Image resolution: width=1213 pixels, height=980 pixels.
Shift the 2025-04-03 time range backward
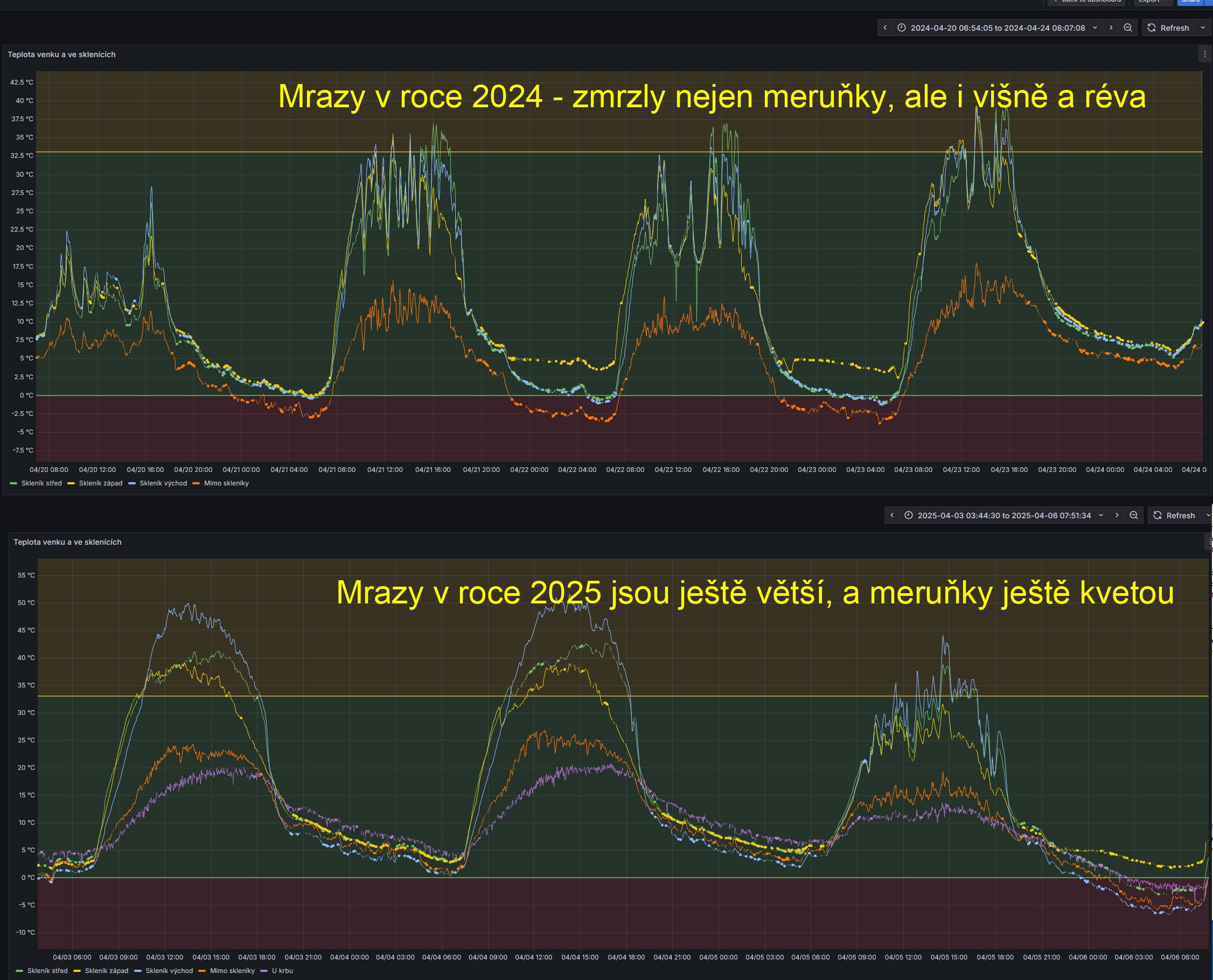892,516
